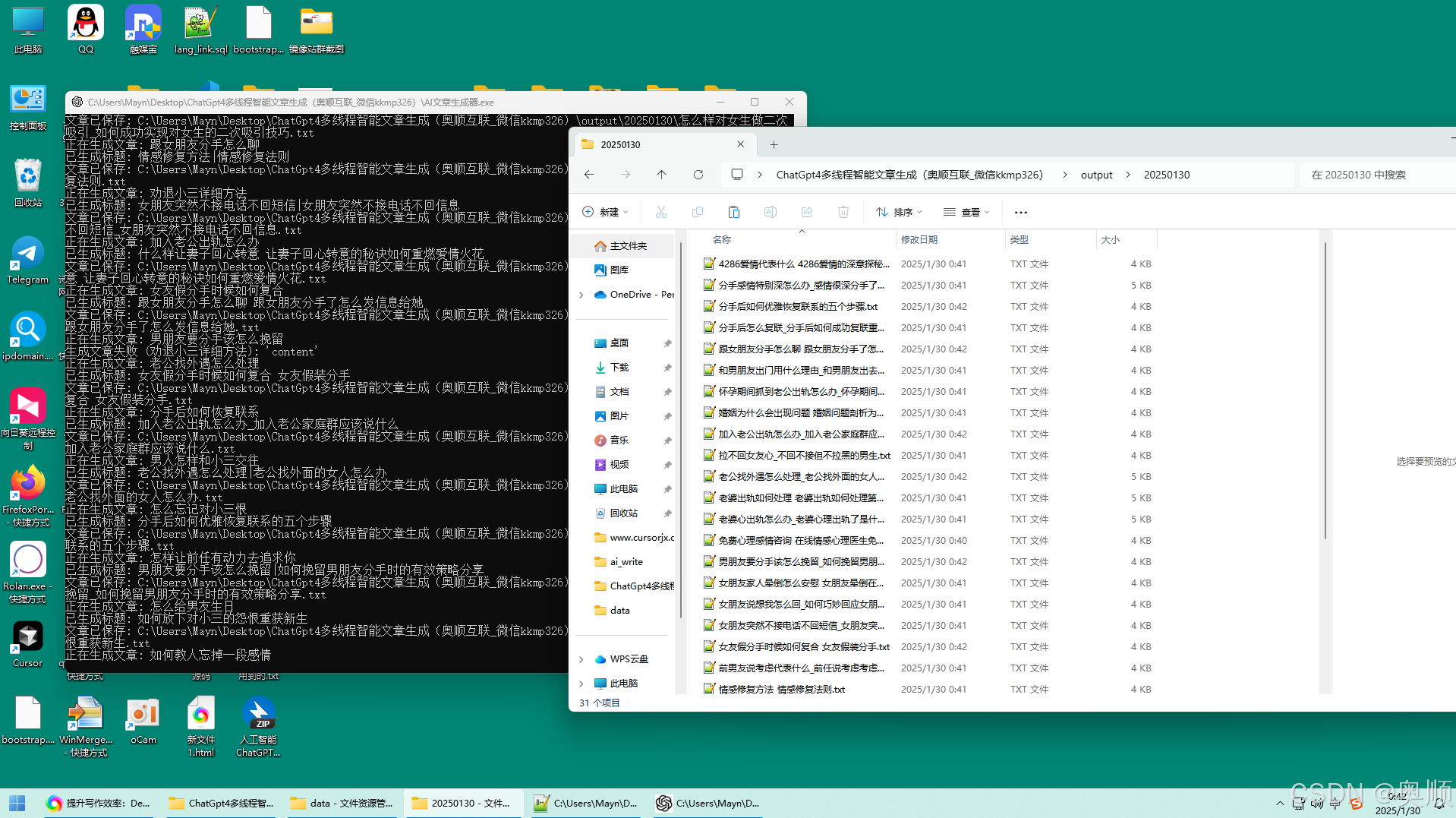1456x818 pixels.
Task: Expand the WPS云盘 tree node
Action: pos(581,659)
